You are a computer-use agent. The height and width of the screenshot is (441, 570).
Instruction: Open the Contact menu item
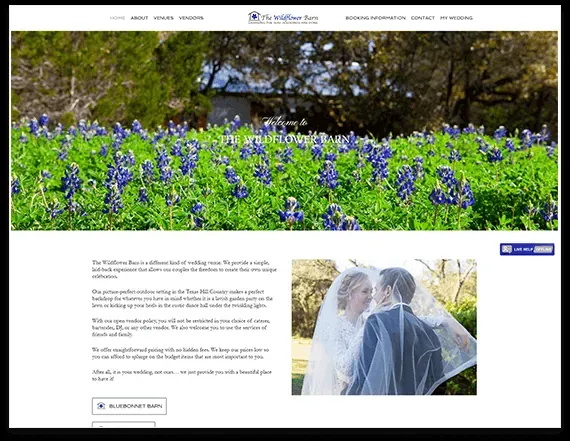click(423, 18)
